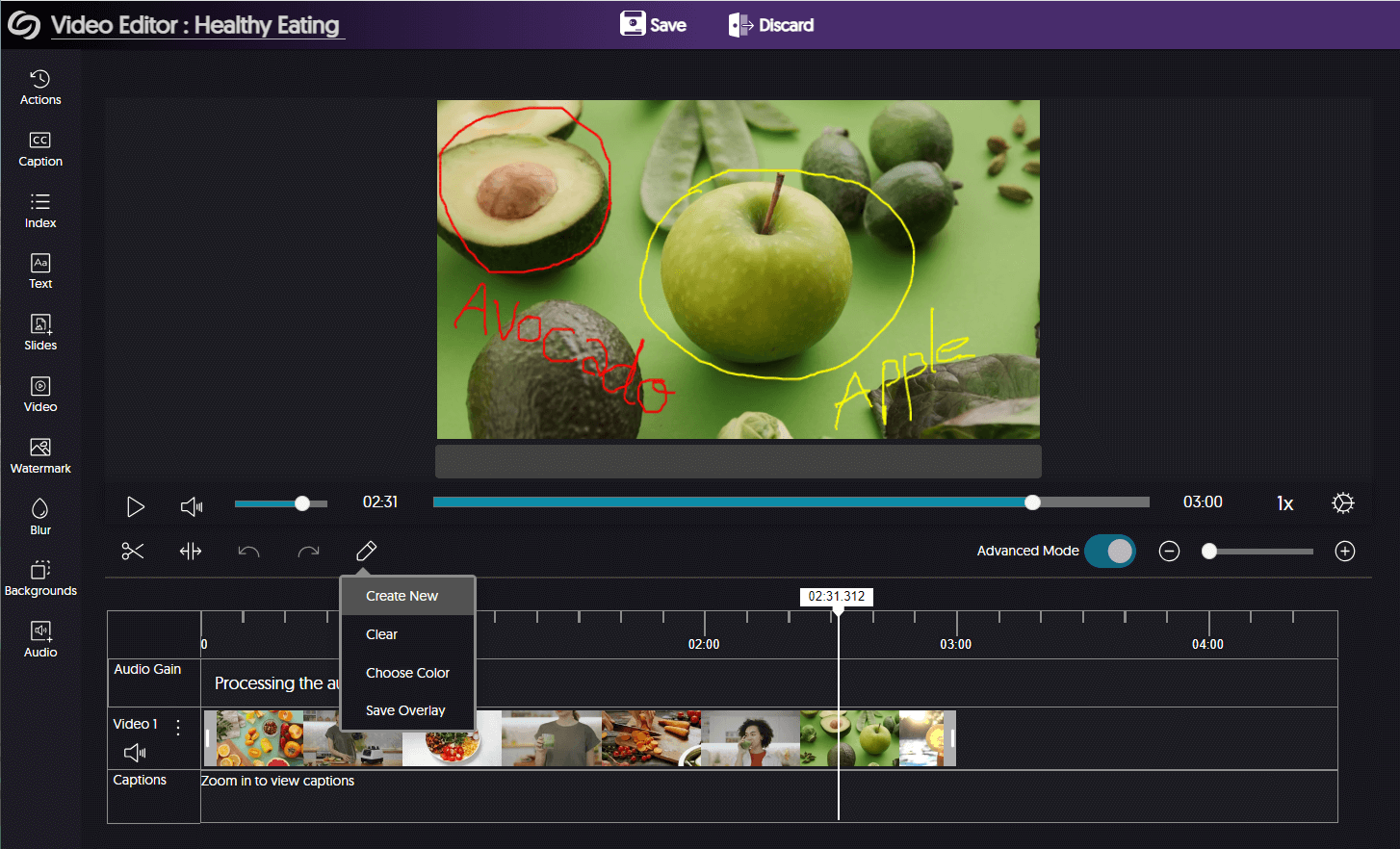Click the 02:00 mark on timeline ruler
Image resolution: width=1400 pixels, height=849 pixels.
(x=704, y=644)
